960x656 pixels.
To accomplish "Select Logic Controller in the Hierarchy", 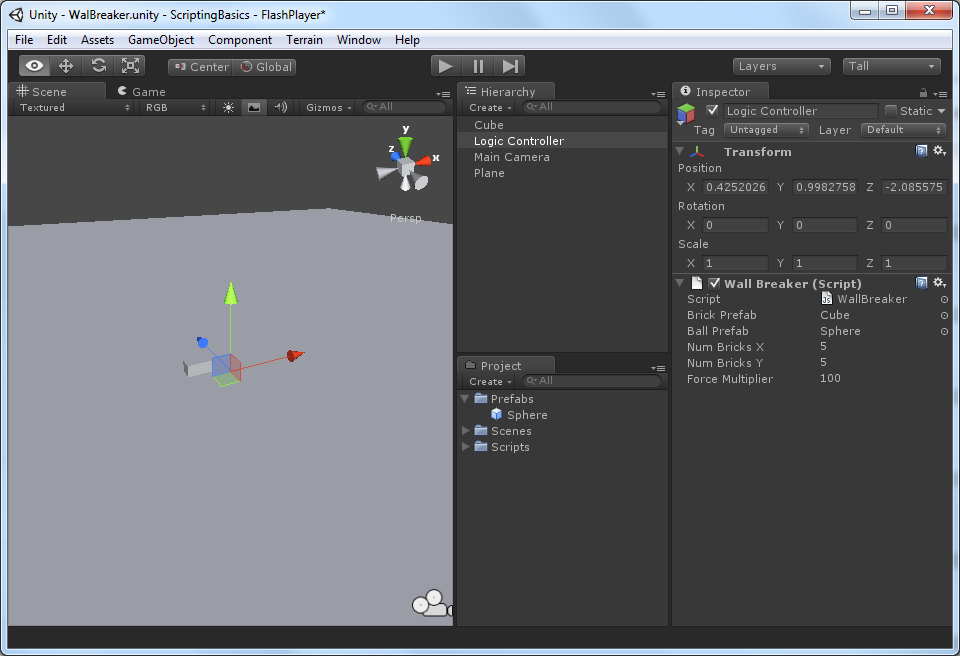I will [562, 141].
